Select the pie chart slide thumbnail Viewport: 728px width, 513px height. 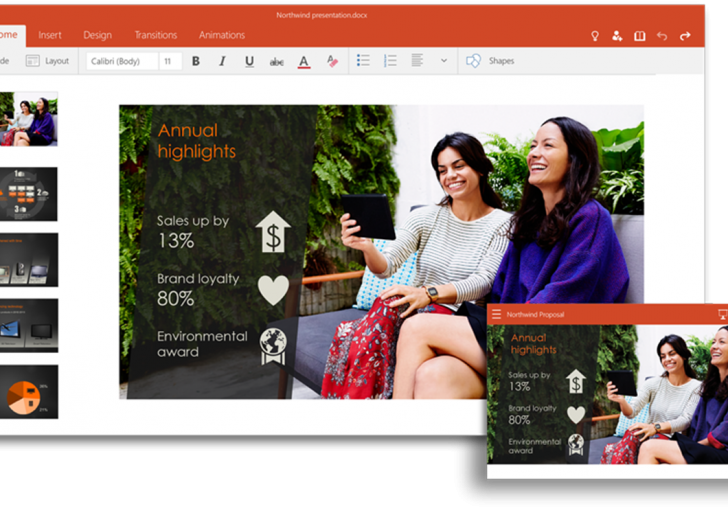[x=28, y=391]
